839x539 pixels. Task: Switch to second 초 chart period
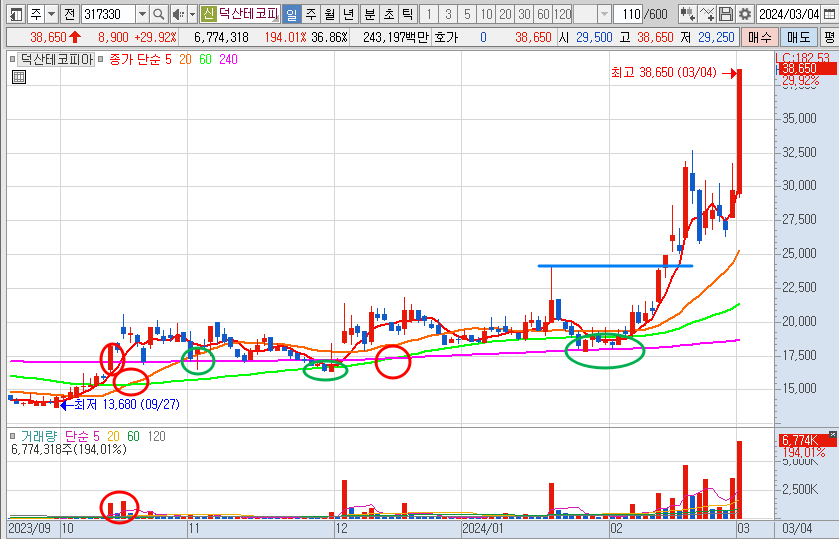[389, 14]
